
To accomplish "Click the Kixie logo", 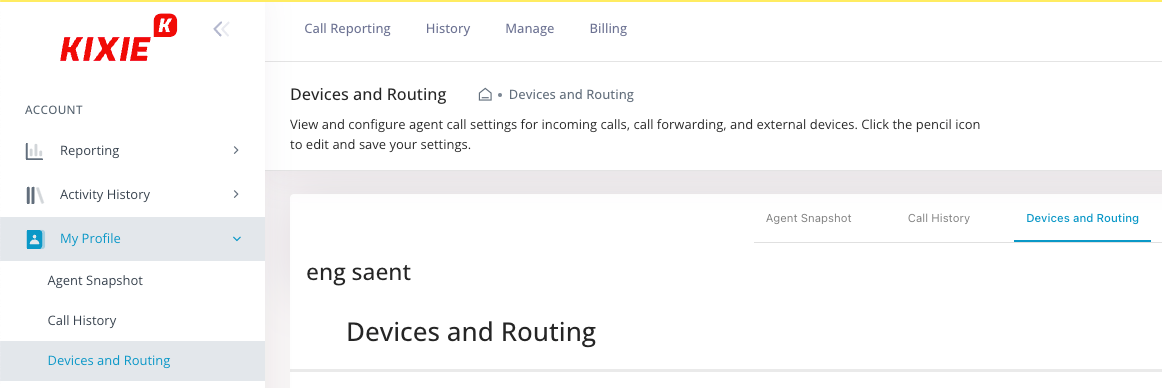I will coord(118,39).
